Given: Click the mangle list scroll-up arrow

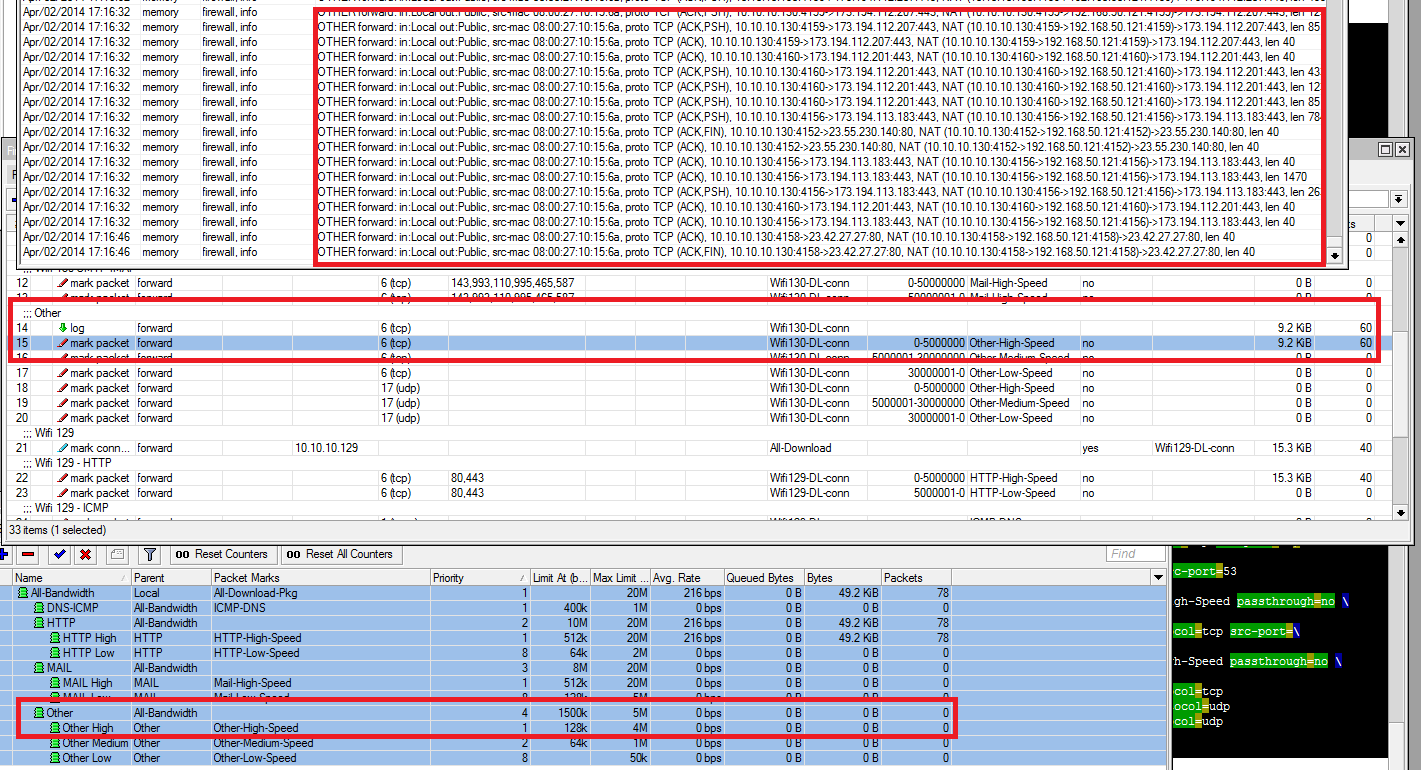Looking at the screenshot, I should coord(1399,239).
